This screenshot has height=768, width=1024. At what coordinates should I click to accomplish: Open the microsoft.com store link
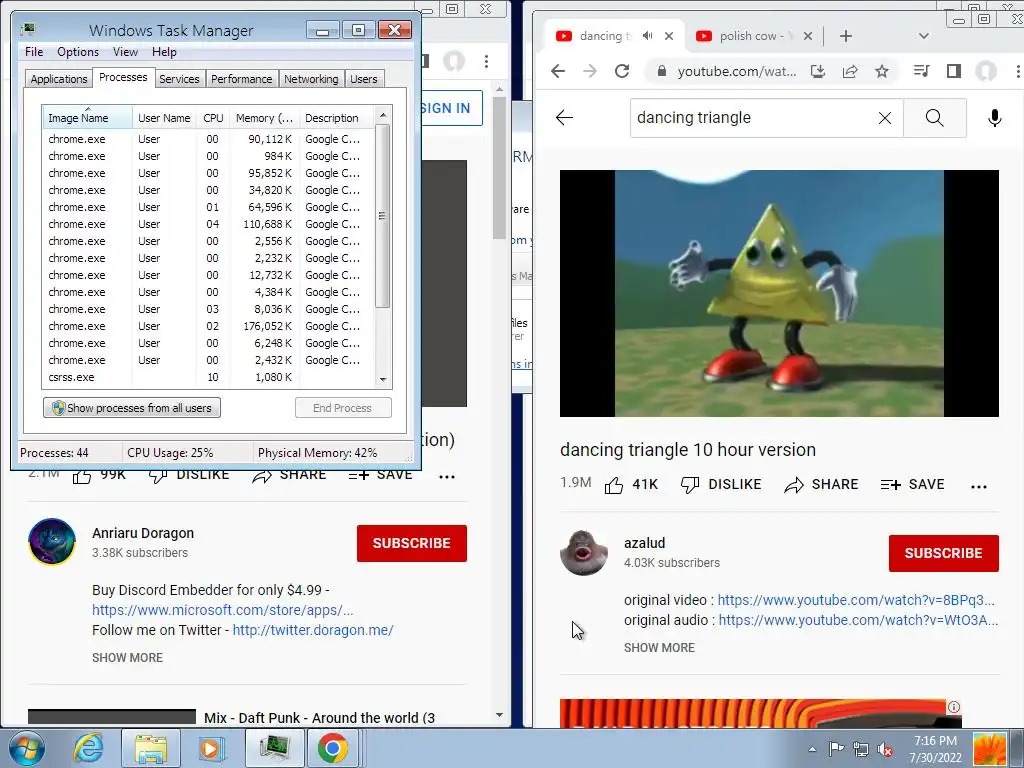click(223, 610)
